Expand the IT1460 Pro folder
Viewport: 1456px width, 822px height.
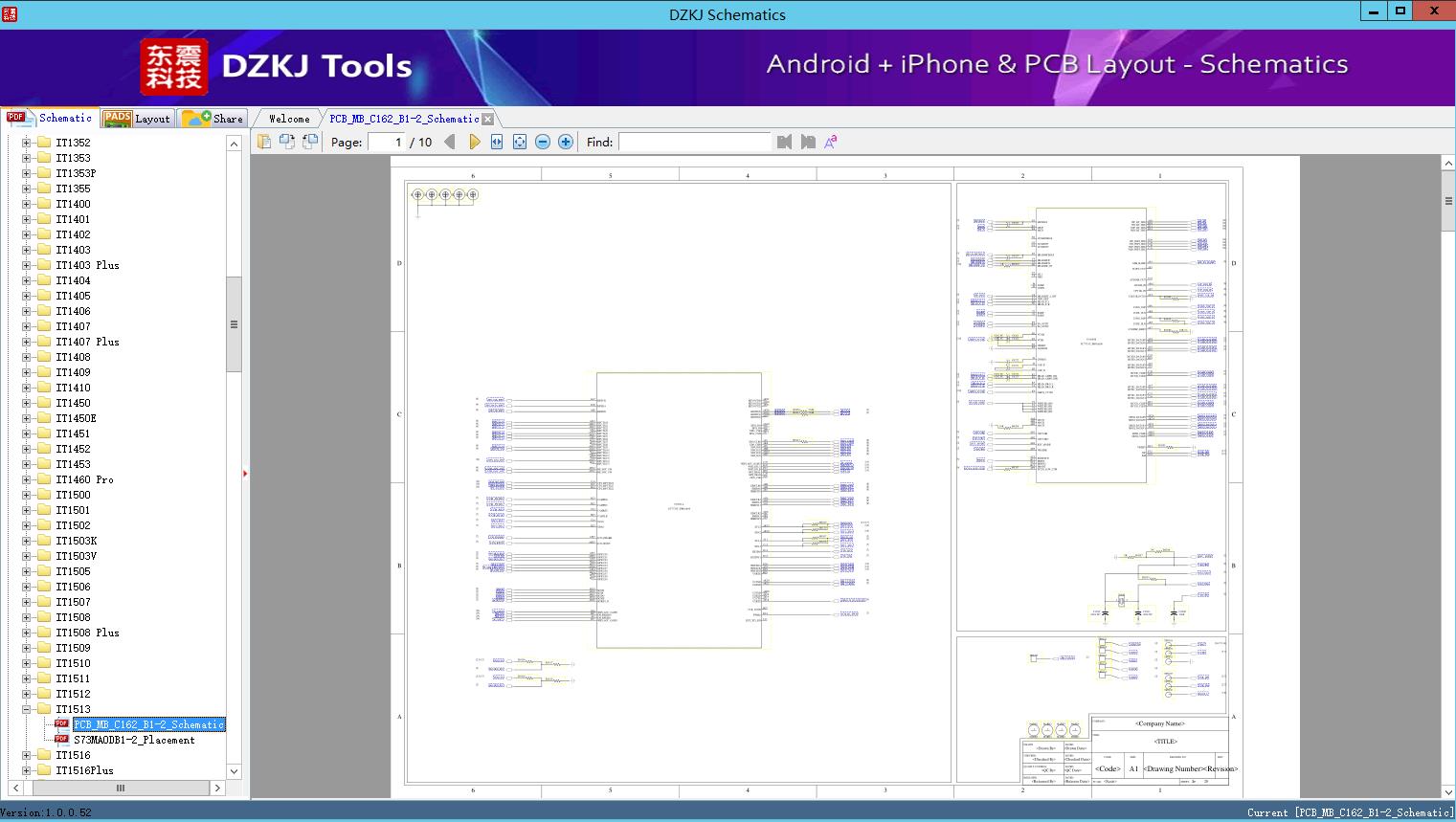pos(27,479)
